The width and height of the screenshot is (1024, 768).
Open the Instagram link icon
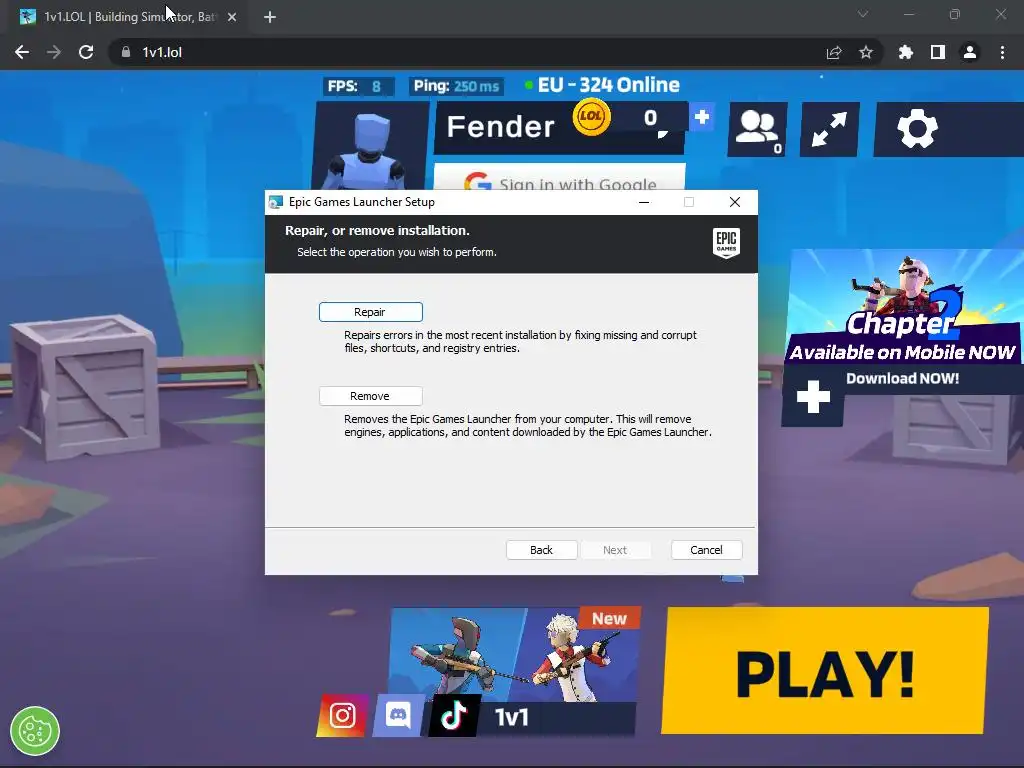[342, 715]
